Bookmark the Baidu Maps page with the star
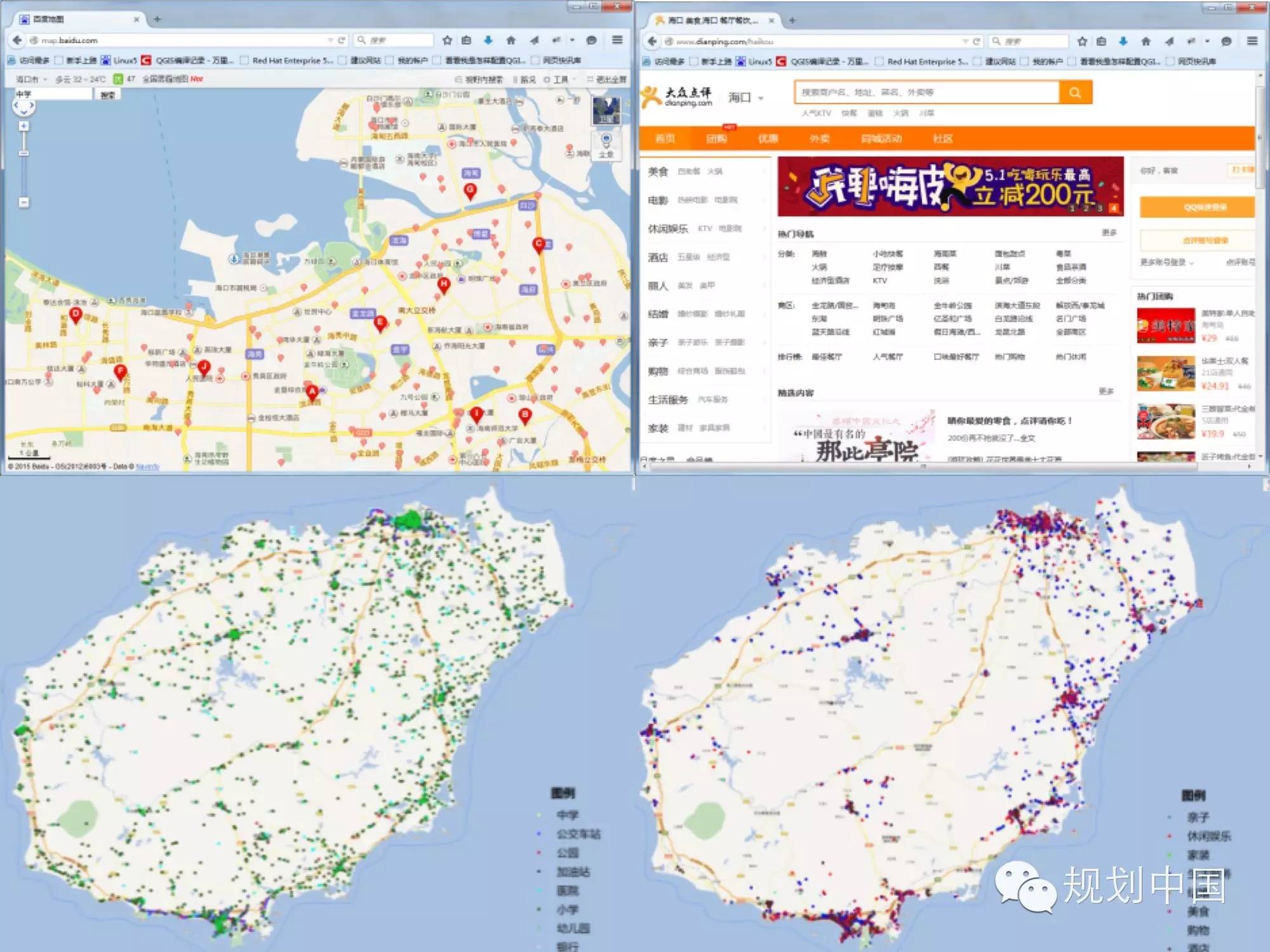The image size is (1270, 952). (x=447, y=40)
